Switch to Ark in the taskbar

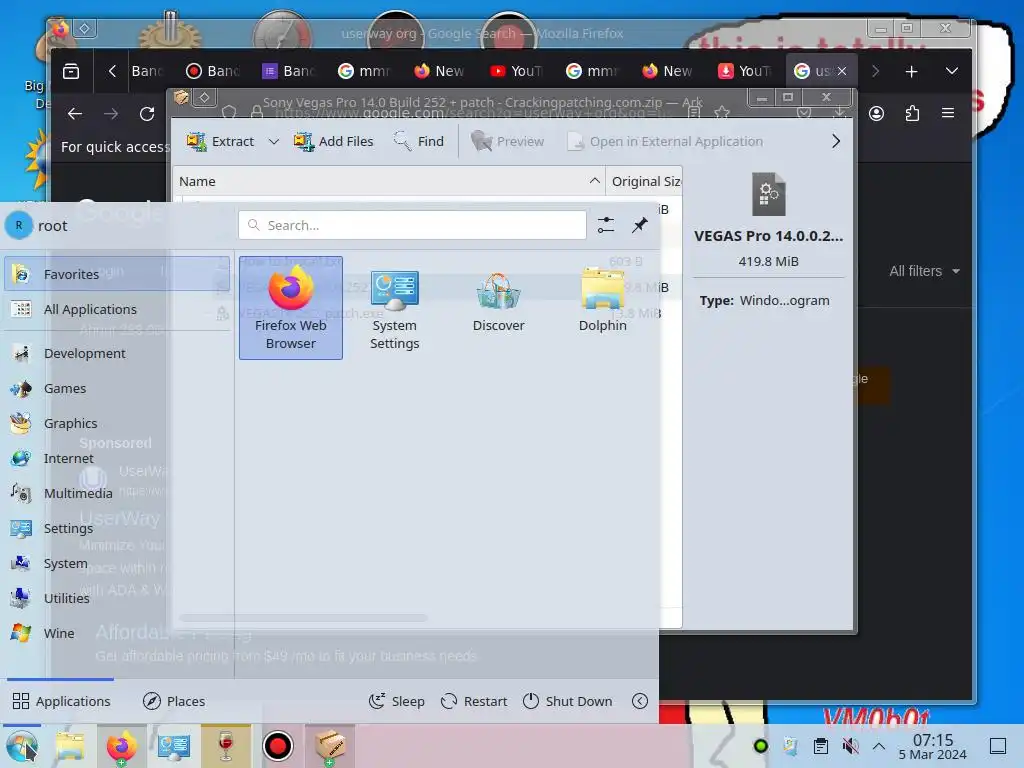330,746
